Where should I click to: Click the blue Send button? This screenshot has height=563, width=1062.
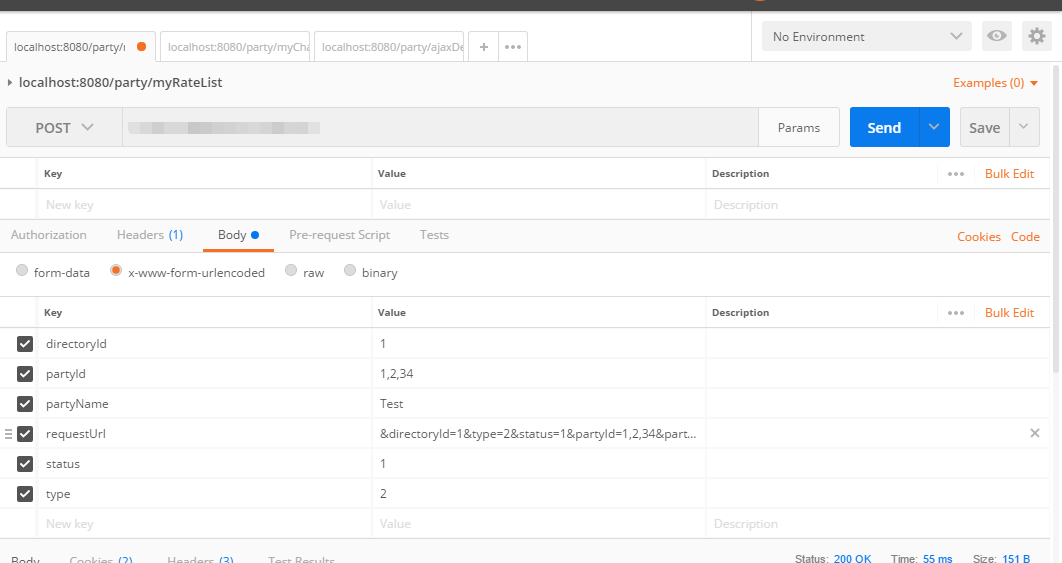(x=884, y=127)
